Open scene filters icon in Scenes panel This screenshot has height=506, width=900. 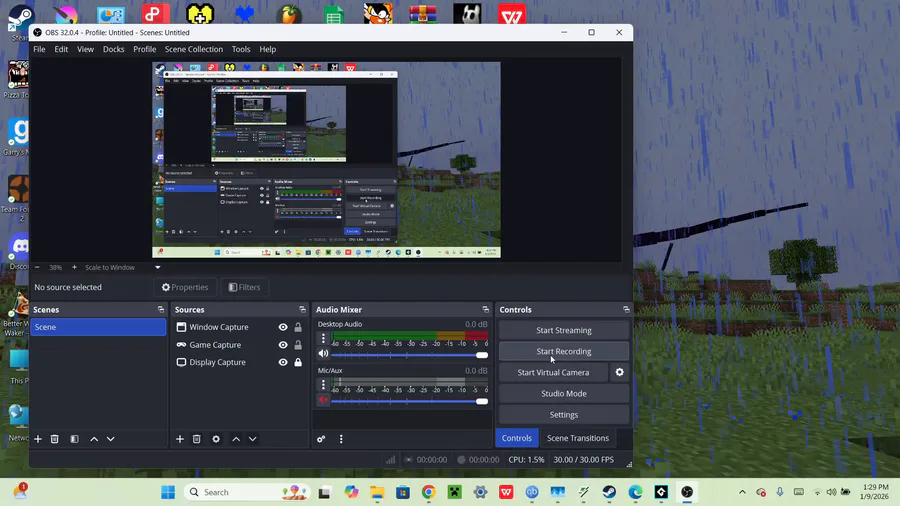(74, 439)
